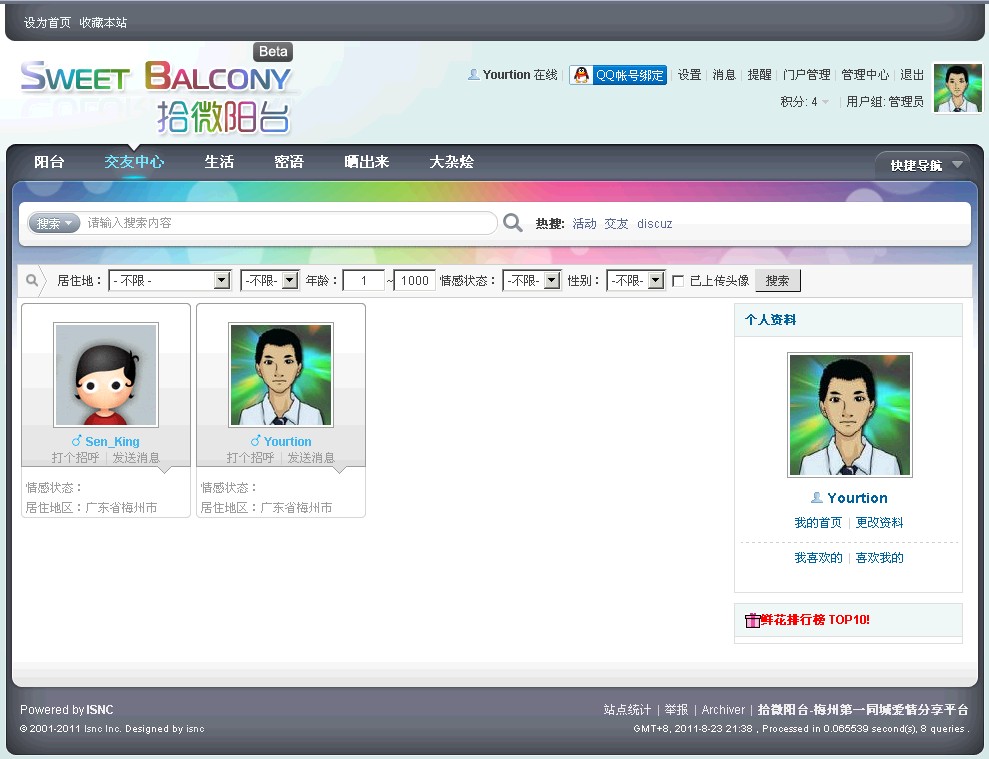Expand the 快捷导航 quick navigation menu

(x=923, y=165)
